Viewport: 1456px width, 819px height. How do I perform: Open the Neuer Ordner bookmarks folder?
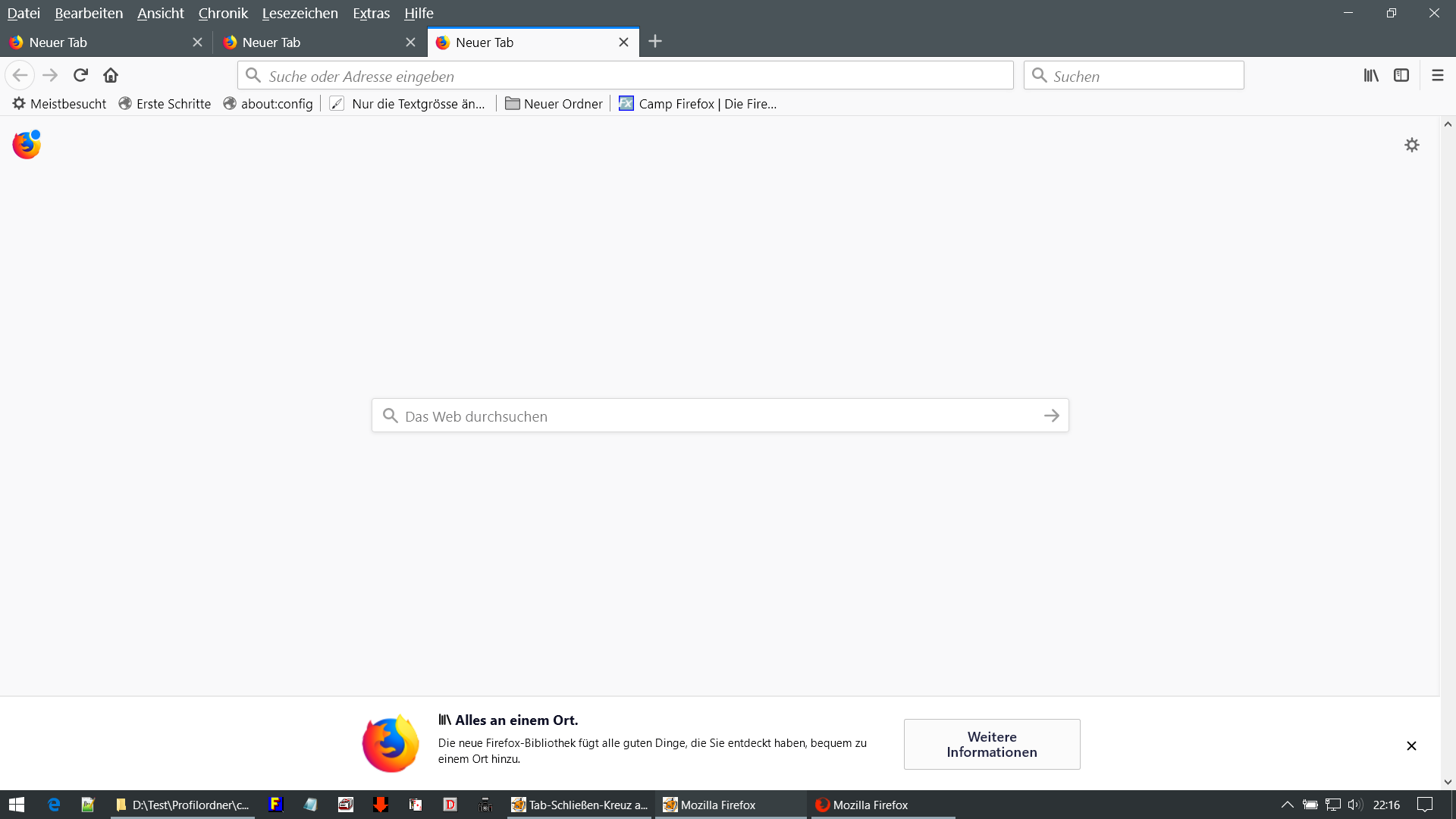tap(554, 104)
